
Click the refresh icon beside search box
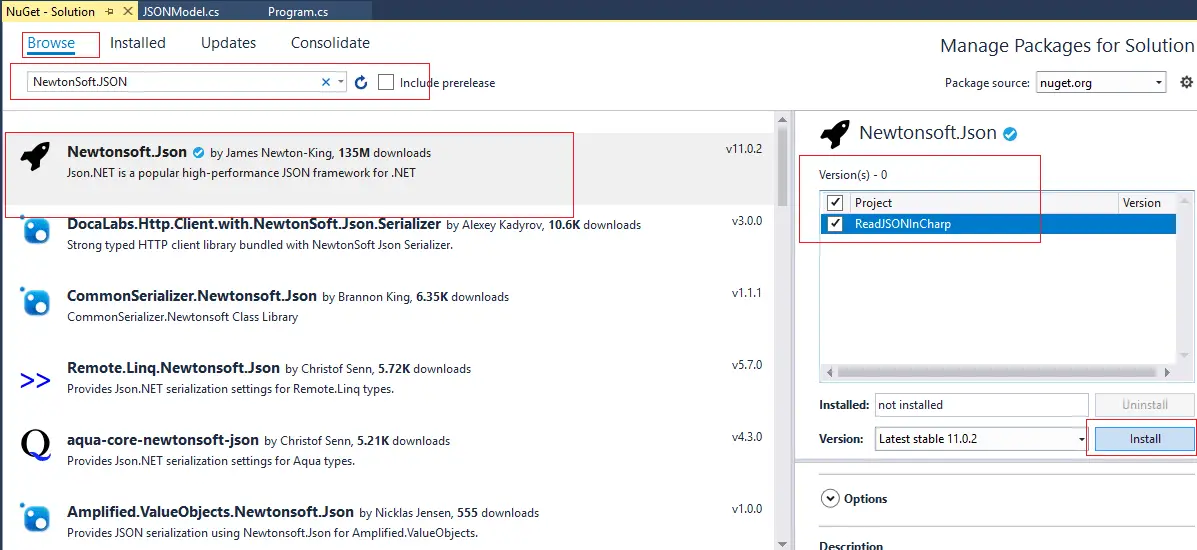(x=361, y=83)
